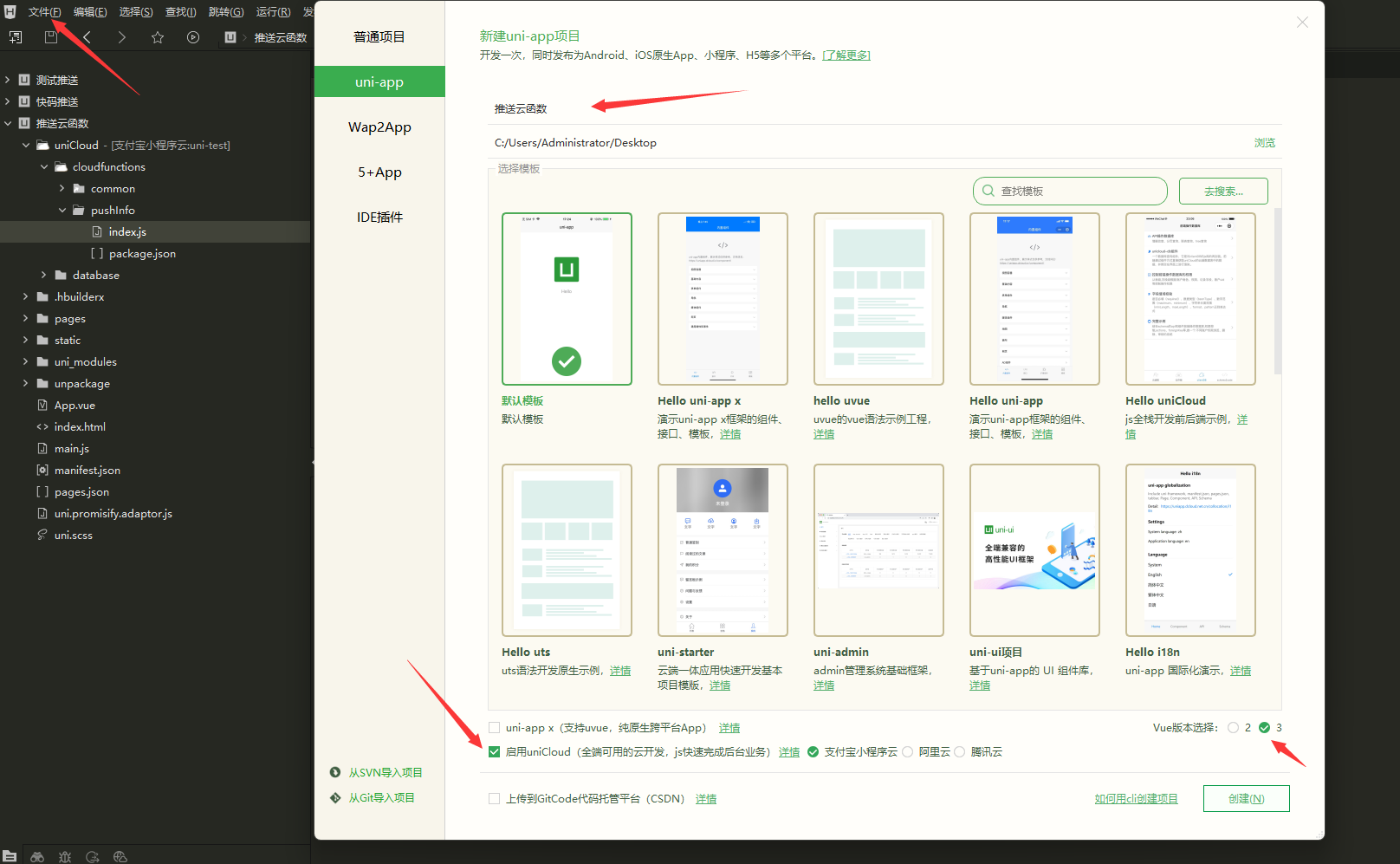Open the 选择(S) menu
The height and width of the screenshot is (864, 1400).
136,12
